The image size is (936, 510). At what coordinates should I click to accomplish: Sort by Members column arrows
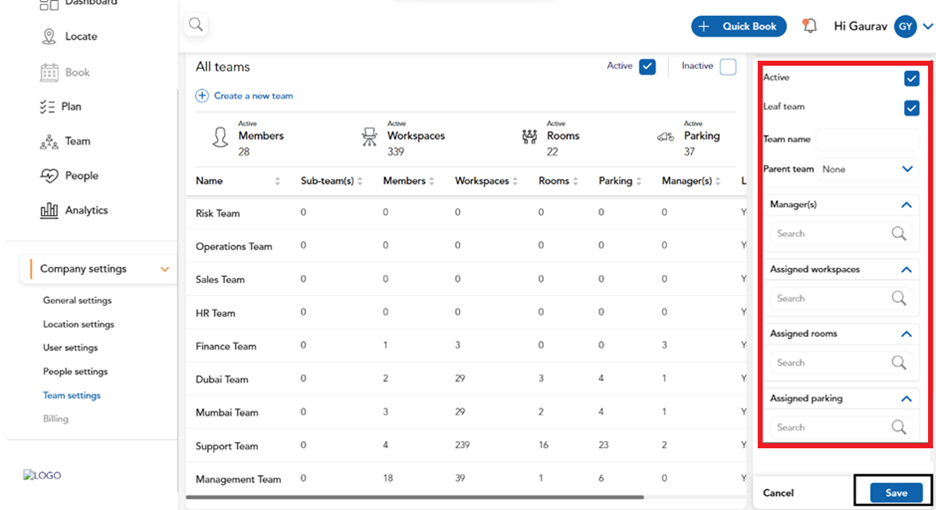click(432, 181)
